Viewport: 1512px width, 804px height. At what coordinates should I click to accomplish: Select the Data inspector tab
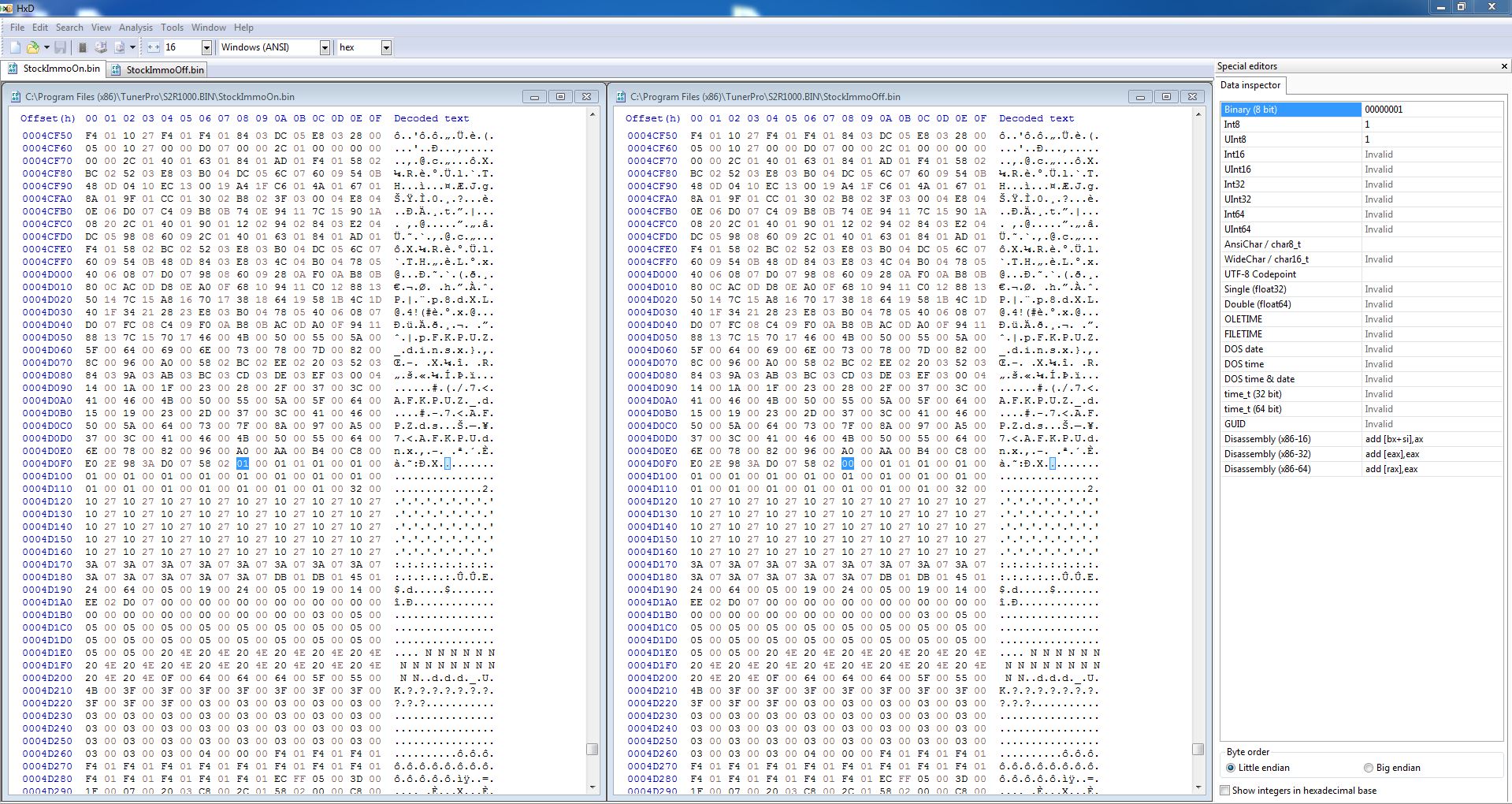point(1250,85)
